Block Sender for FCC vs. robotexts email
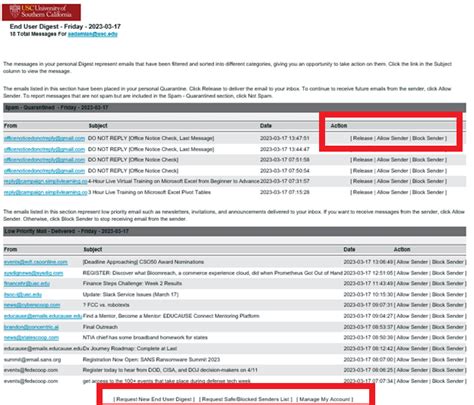474x405 pixels. (448, 305)
